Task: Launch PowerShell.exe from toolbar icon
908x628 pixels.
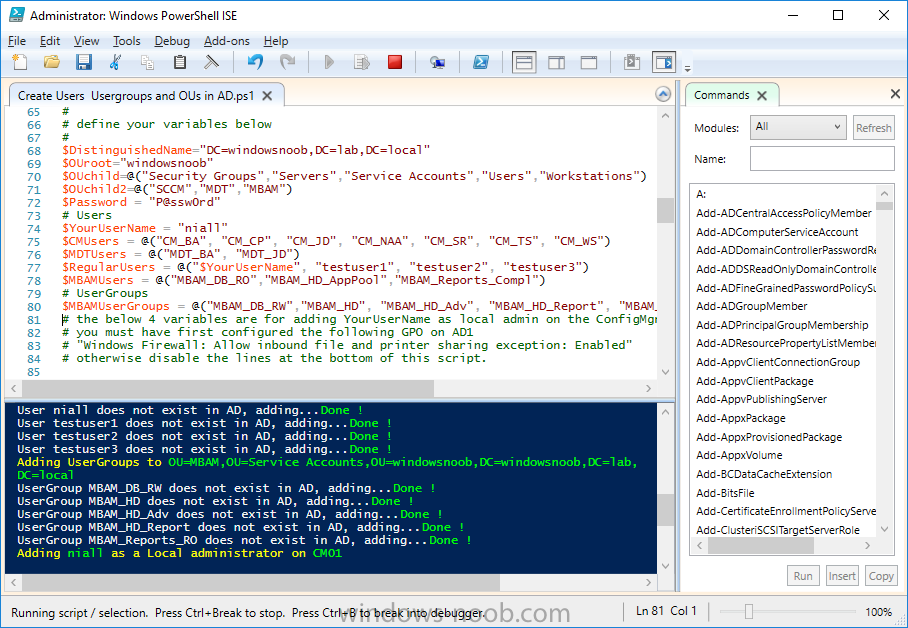Action: click(x=481, y=63)
